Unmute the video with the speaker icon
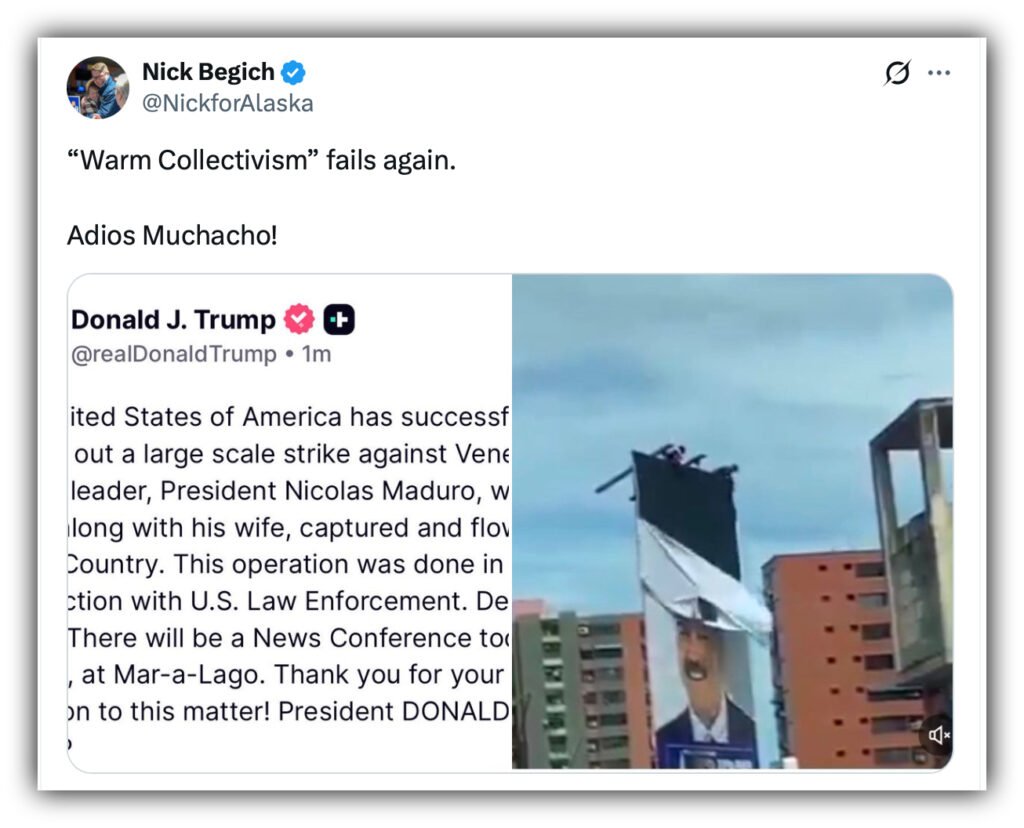The height and width of the screenshot is (828, 1024). click(938, 735)
